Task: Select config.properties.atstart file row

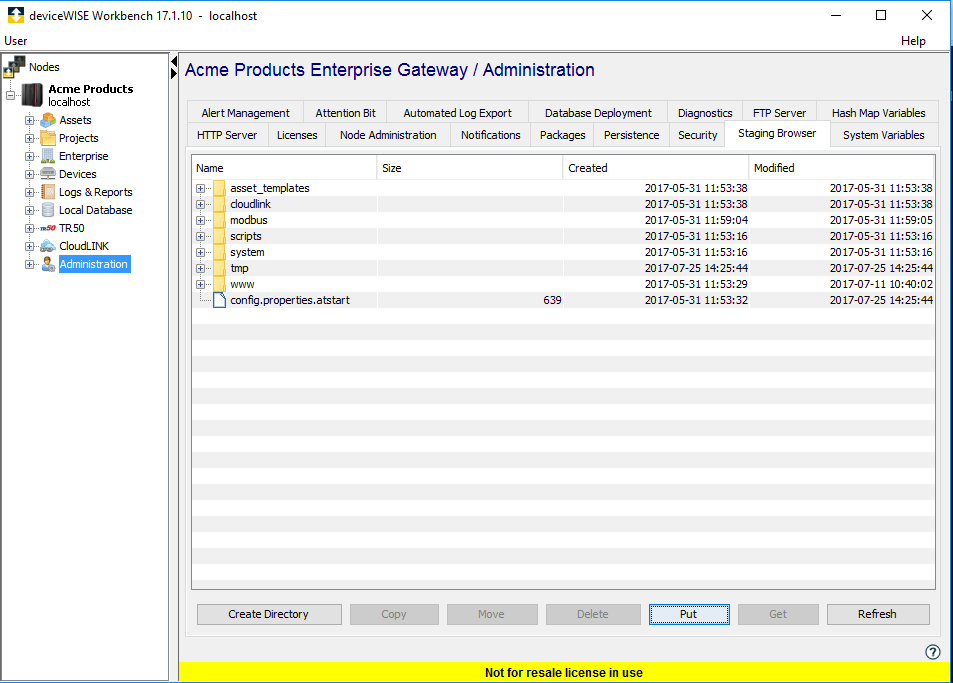Action: coord(563,300)
